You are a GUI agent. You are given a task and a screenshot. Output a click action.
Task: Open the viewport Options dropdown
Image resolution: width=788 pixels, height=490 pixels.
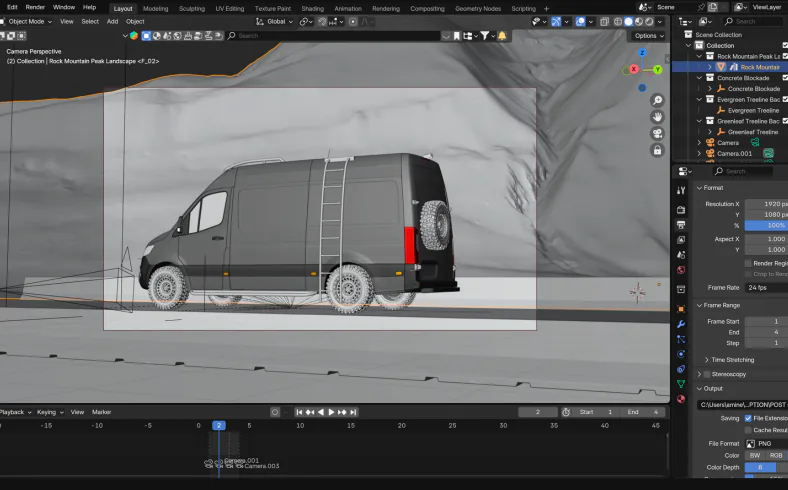(649, 36)
